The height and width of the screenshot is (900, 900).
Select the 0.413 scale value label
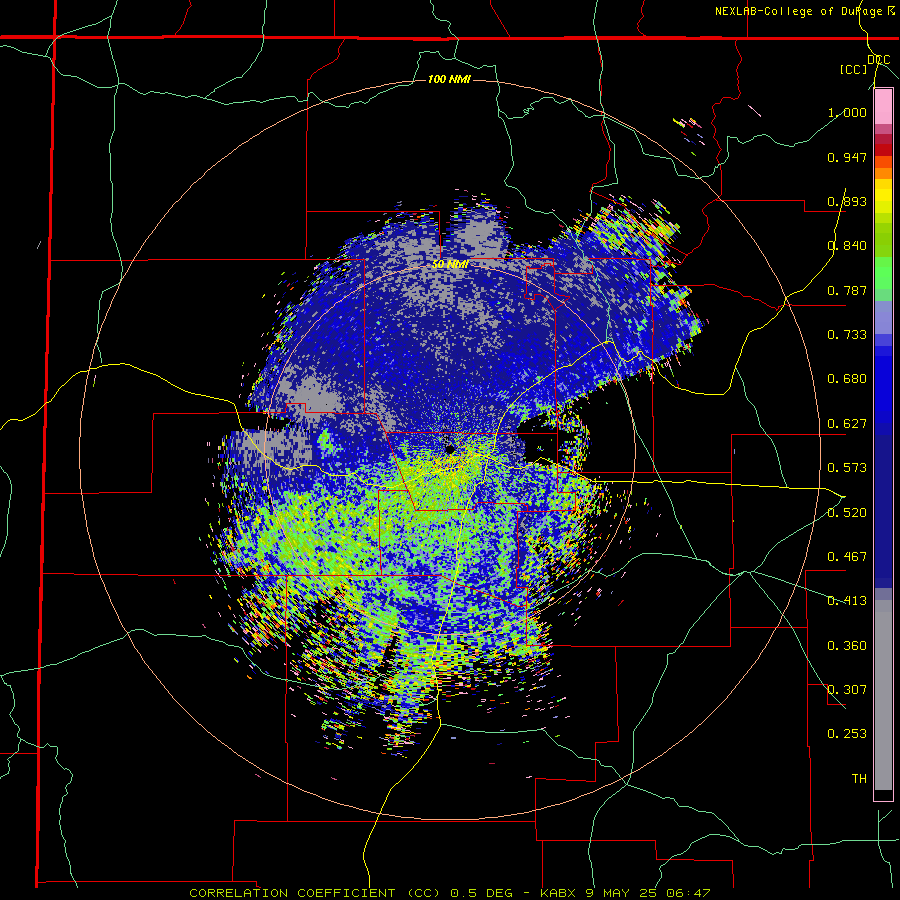pyautogui.click(x=847, y=601)
